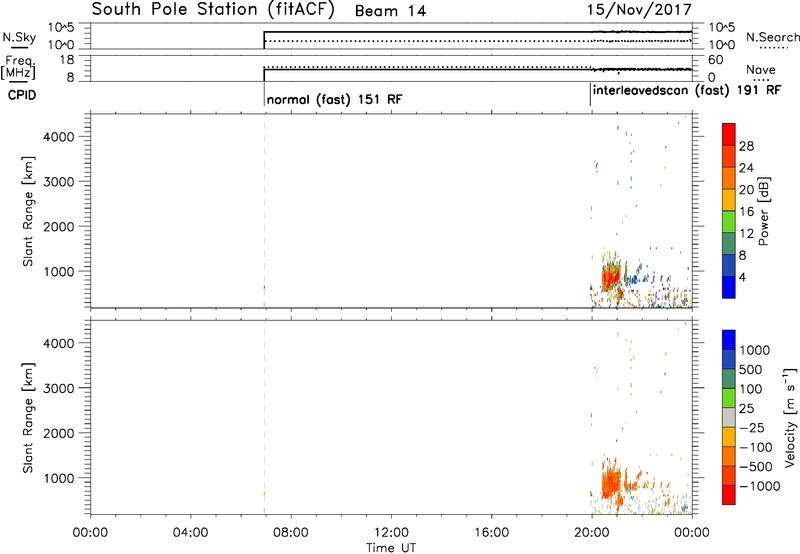Image resolution: width=800 pixels, height=554 pixels.
Task: Click the '10^5' left tick of sky noise panel
Action: click(x=62, y=27)
